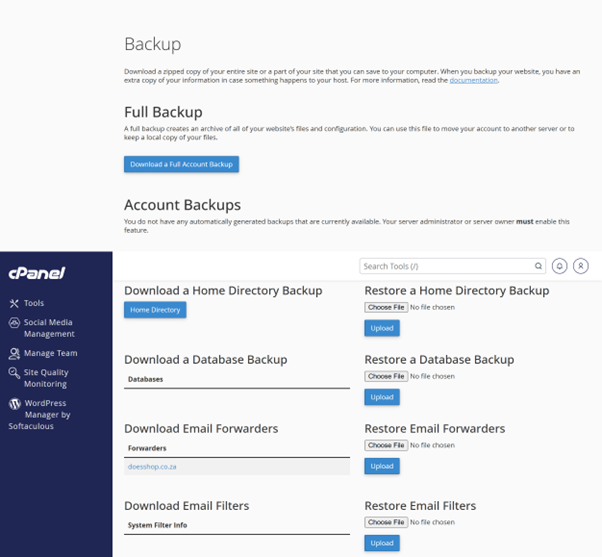This screenshot has height=557, width=602.
Task: Click the Site Quality Monitoring icon
Action: (14, 373)
